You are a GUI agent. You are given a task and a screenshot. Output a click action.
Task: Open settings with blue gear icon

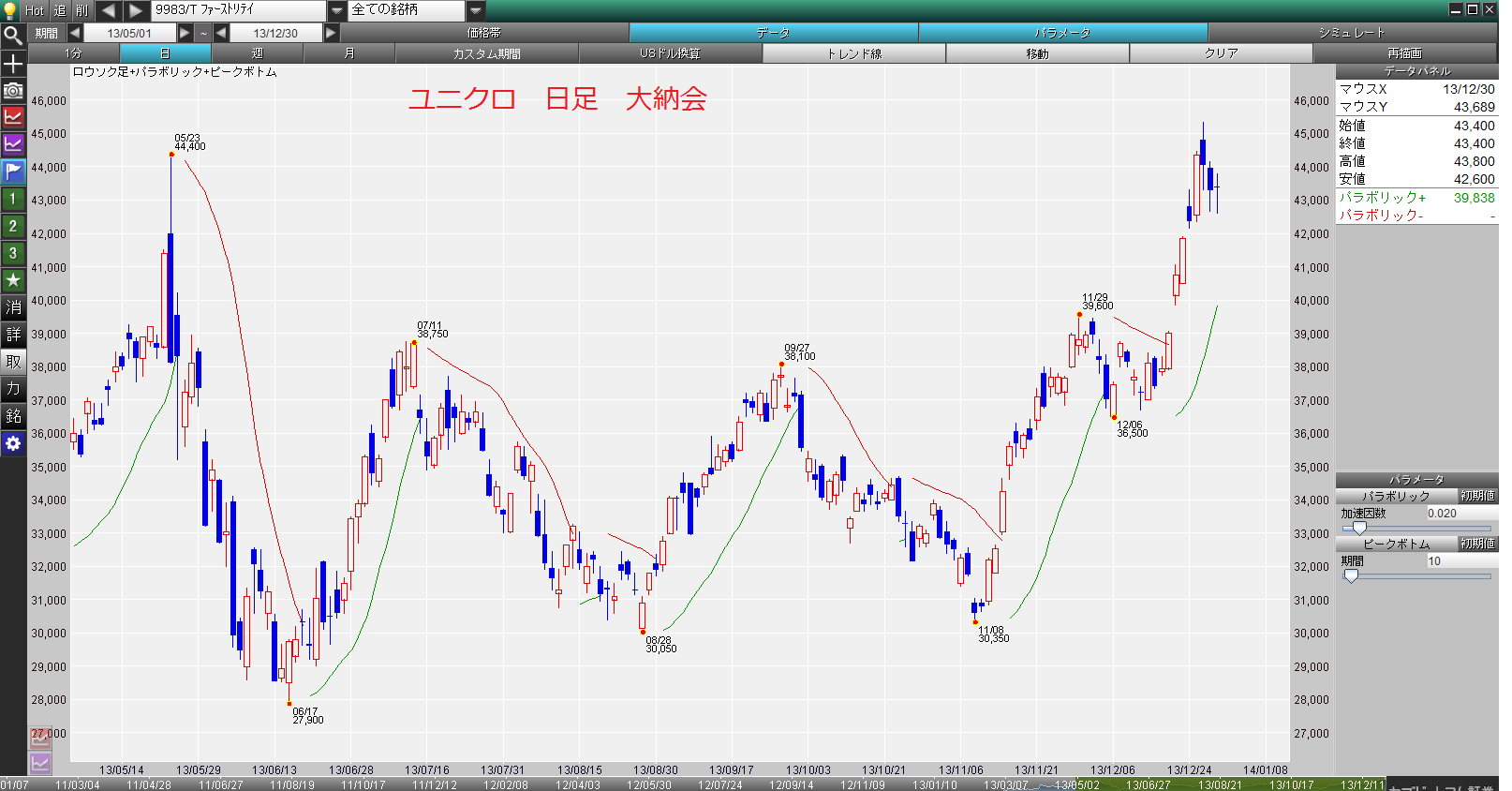13,443
